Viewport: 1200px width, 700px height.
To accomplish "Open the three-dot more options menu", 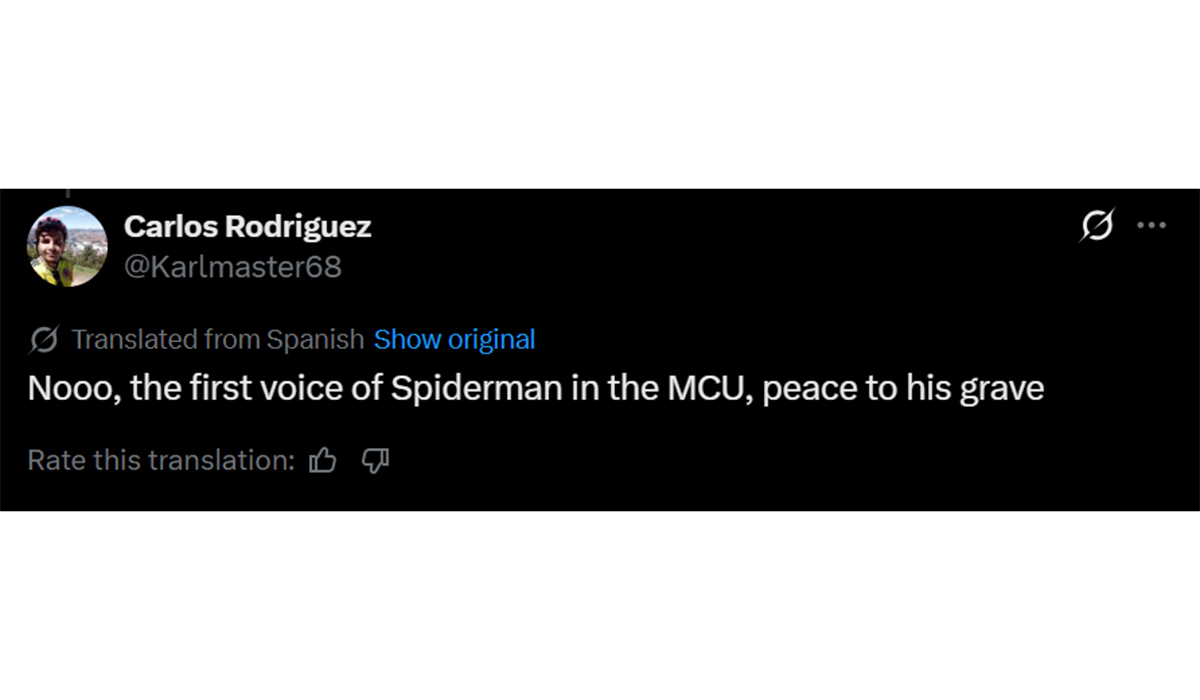I will coord(1152,226).
